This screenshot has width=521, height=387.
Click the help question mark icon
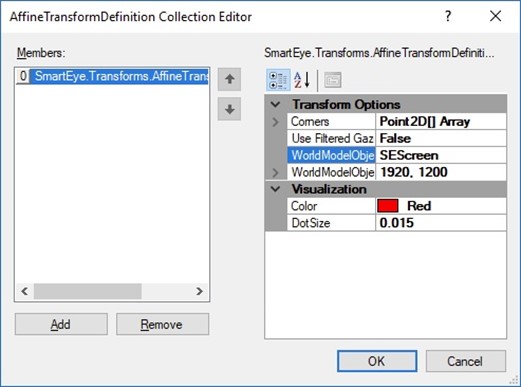pos(448,16)
